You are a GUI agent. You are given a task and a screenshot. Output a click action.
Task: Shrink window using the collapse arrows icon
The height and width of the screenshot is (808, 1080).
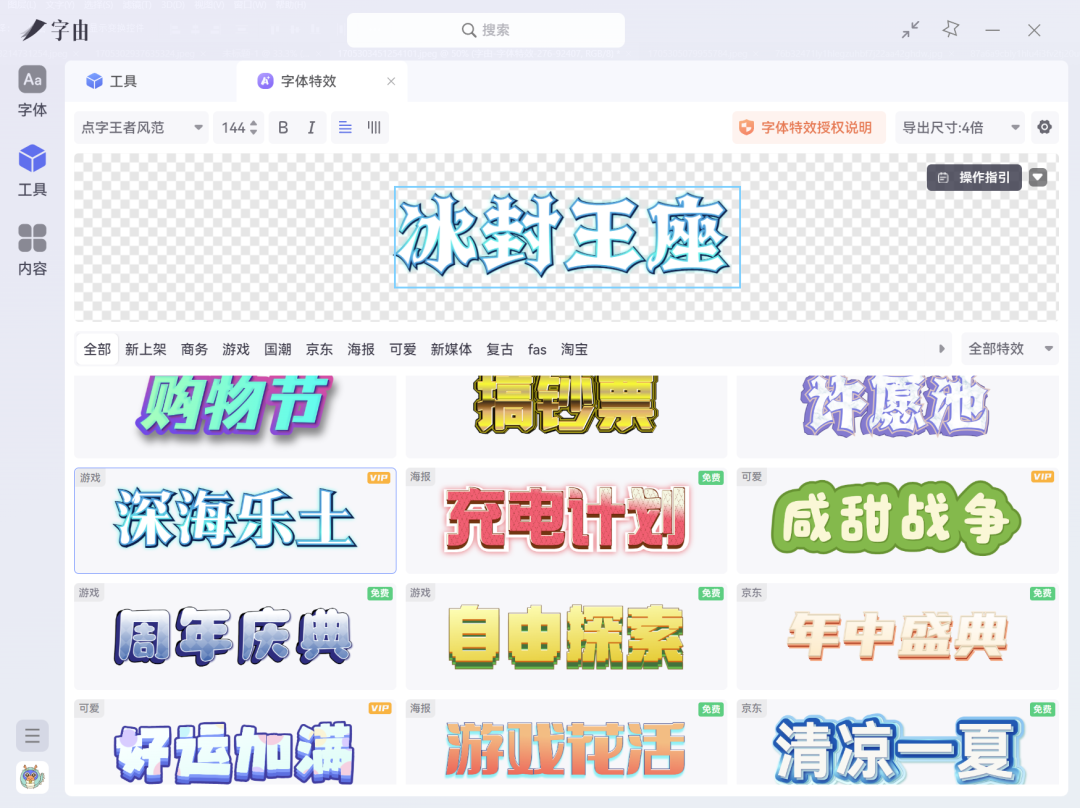click(x=909, y=30)
